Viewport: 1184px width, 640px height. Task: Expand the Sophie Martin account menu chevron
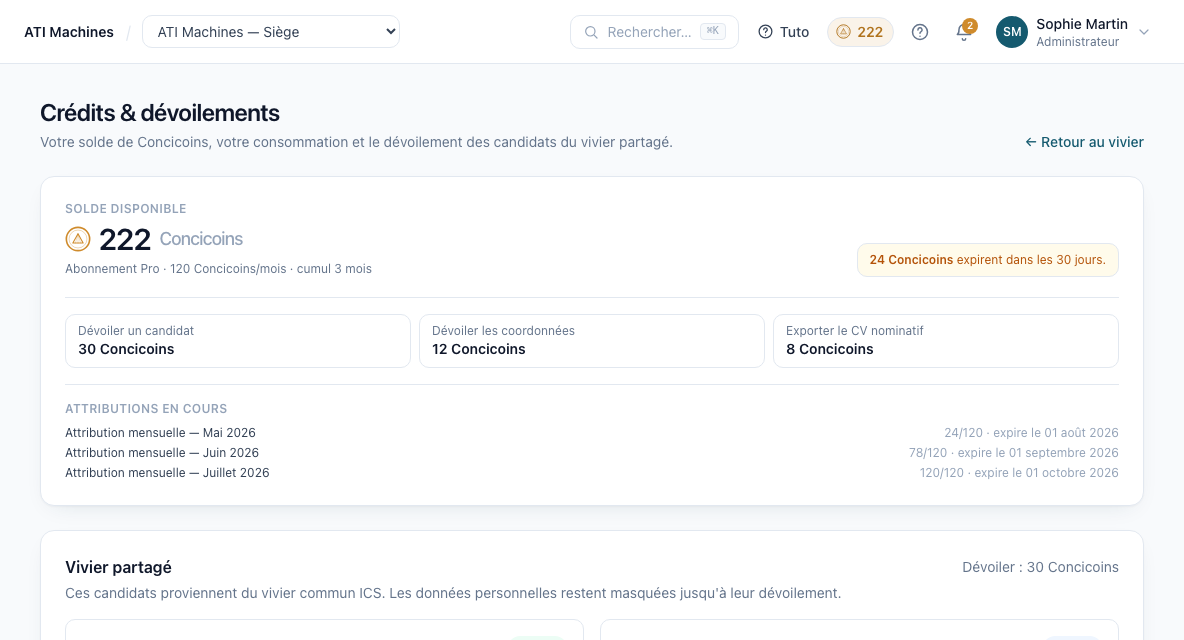click(1144, 32)
